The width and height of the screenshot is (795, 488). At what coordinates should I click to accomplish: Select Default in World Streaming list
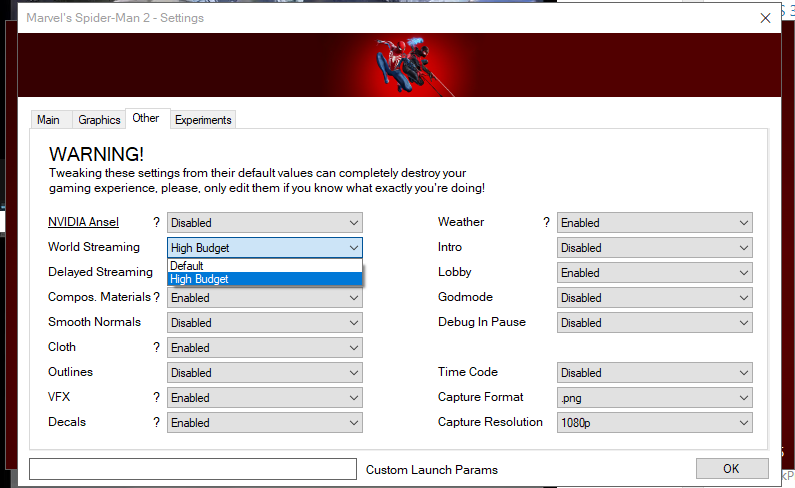[x=265, y=266]
